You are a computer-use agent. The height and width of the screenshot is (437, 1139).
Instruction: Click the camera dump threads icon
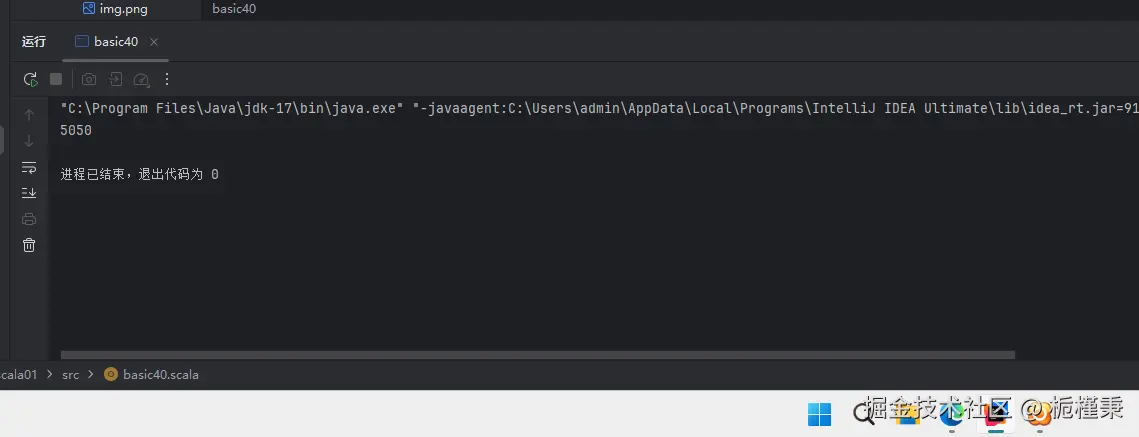point(89,79)
